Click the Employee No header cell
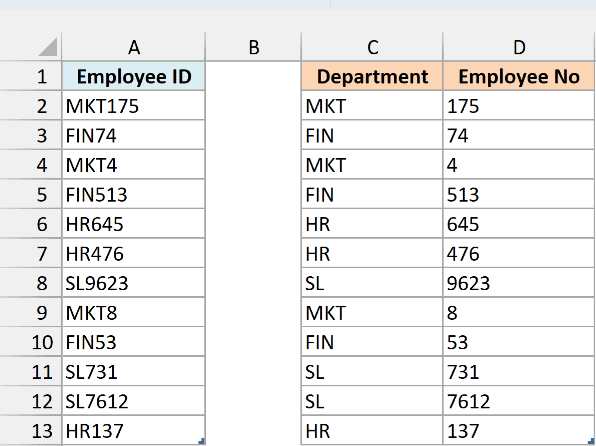This screenshot has width=596, height=446. pos(519,76)
